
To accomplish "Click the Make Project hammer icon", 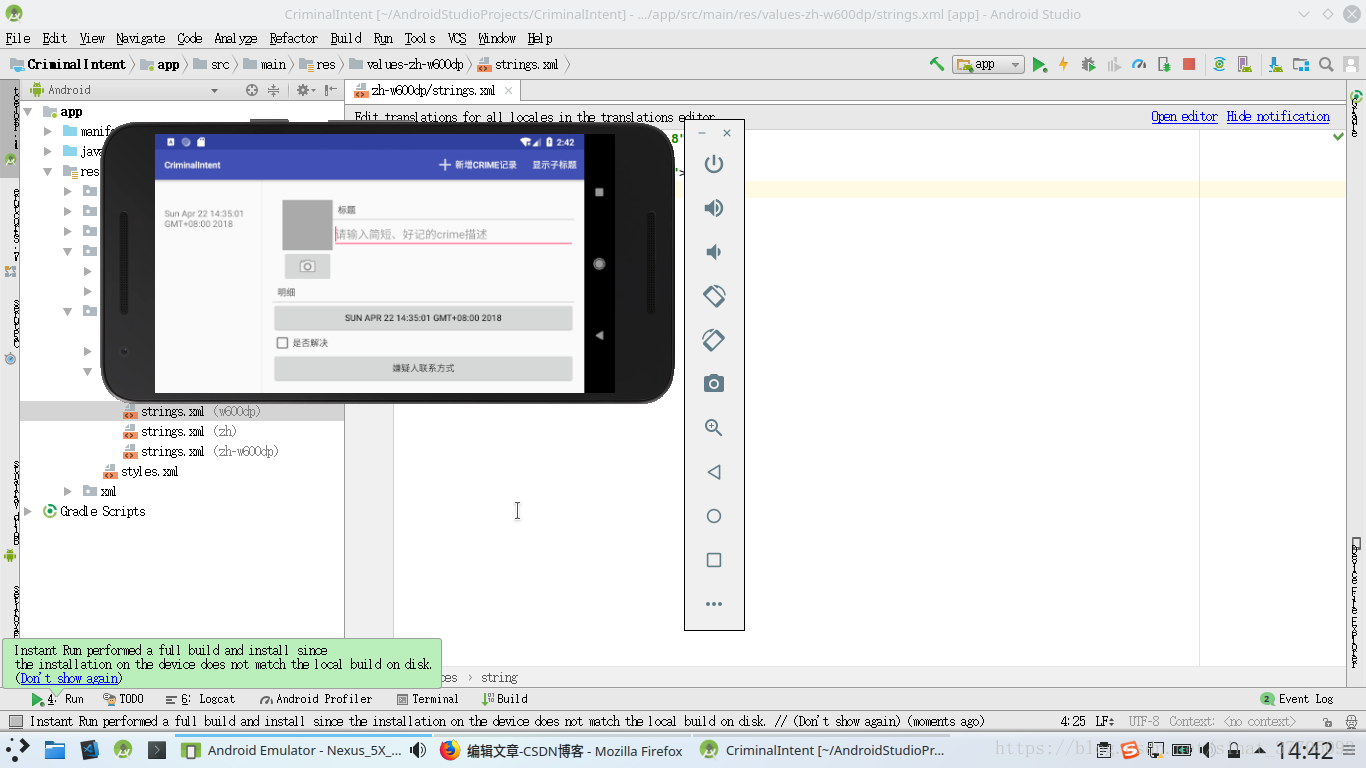I will 936,64.
